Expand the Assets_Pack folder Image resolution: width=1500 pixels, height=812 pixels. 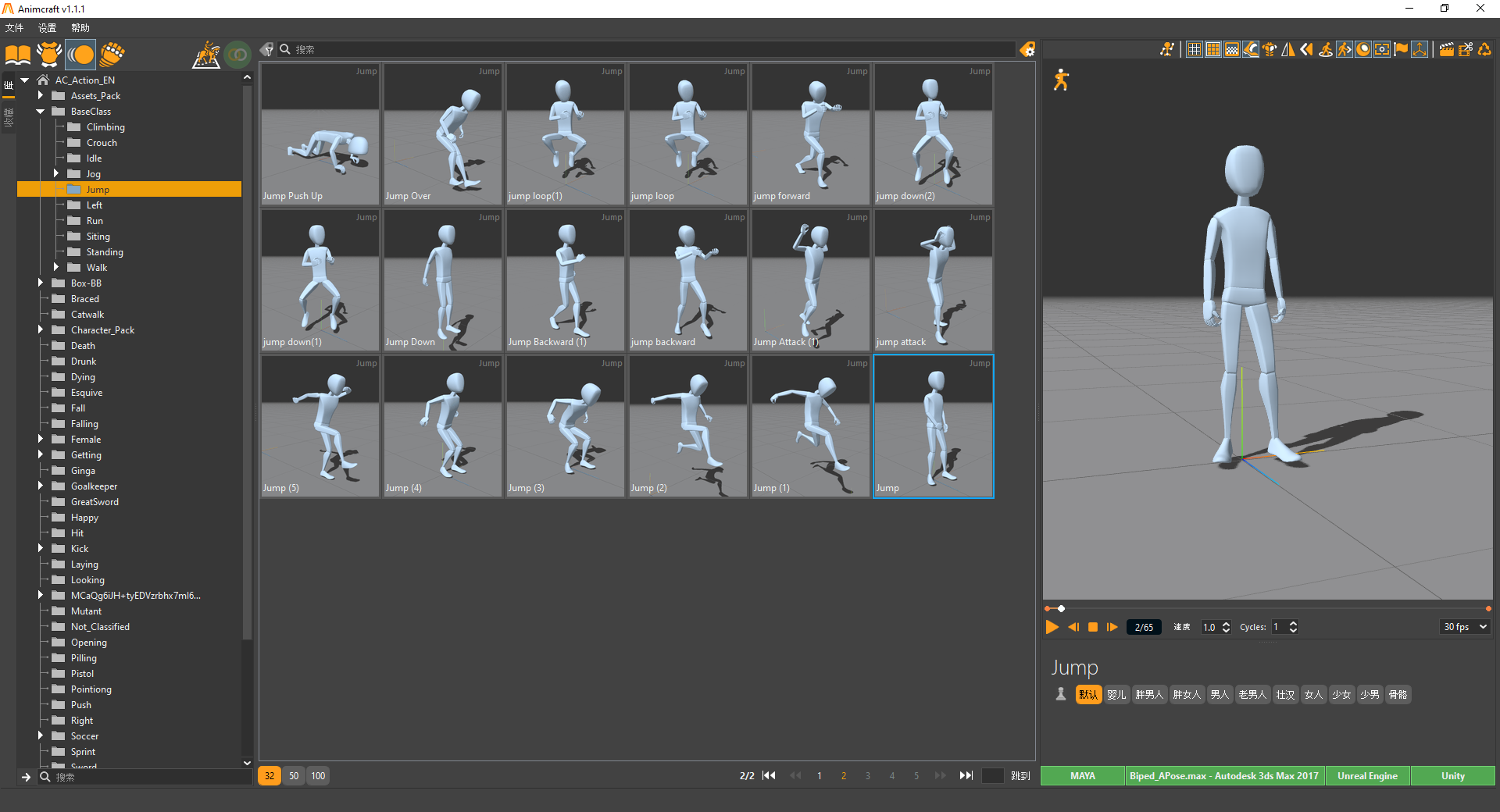[41, 95]
